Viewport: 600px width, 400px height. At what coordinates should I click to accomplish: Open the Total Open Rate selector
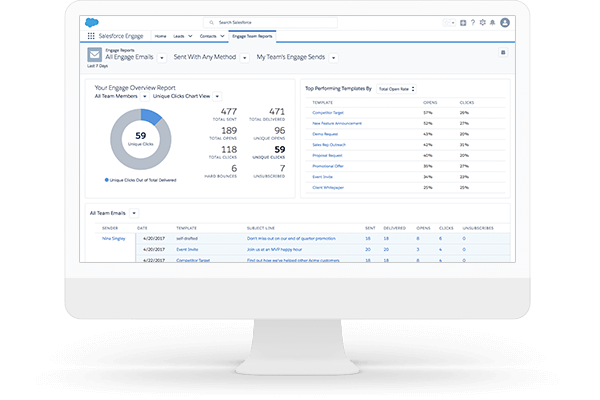[394, 89]
